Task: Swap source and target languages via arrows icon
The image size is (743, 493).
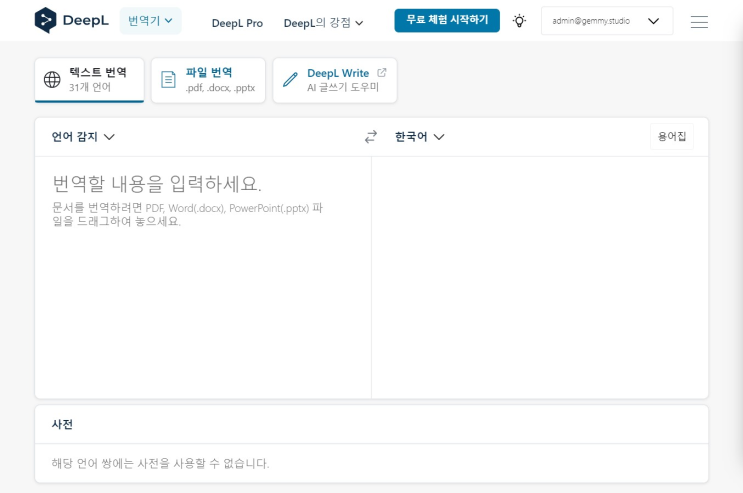Action: [x=371, y=137]
